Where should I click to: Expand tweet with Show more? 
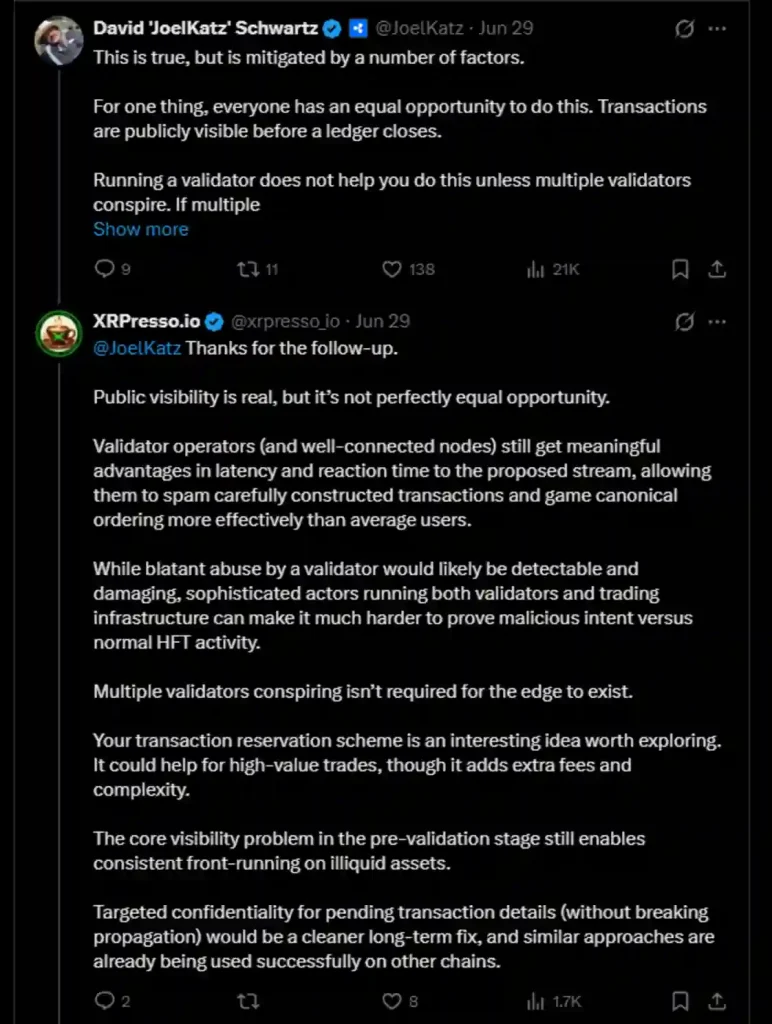(140, 229)
